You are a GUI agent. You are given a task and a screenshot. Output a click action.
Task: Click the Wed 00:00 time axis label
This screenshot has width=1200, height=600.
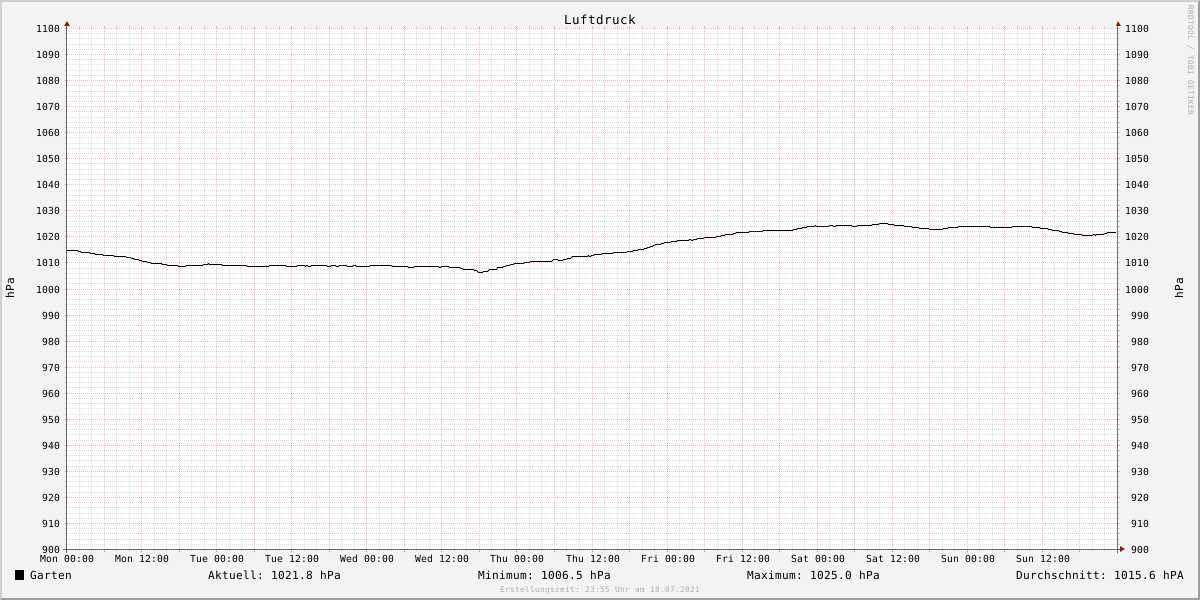[x=367, y=559]
